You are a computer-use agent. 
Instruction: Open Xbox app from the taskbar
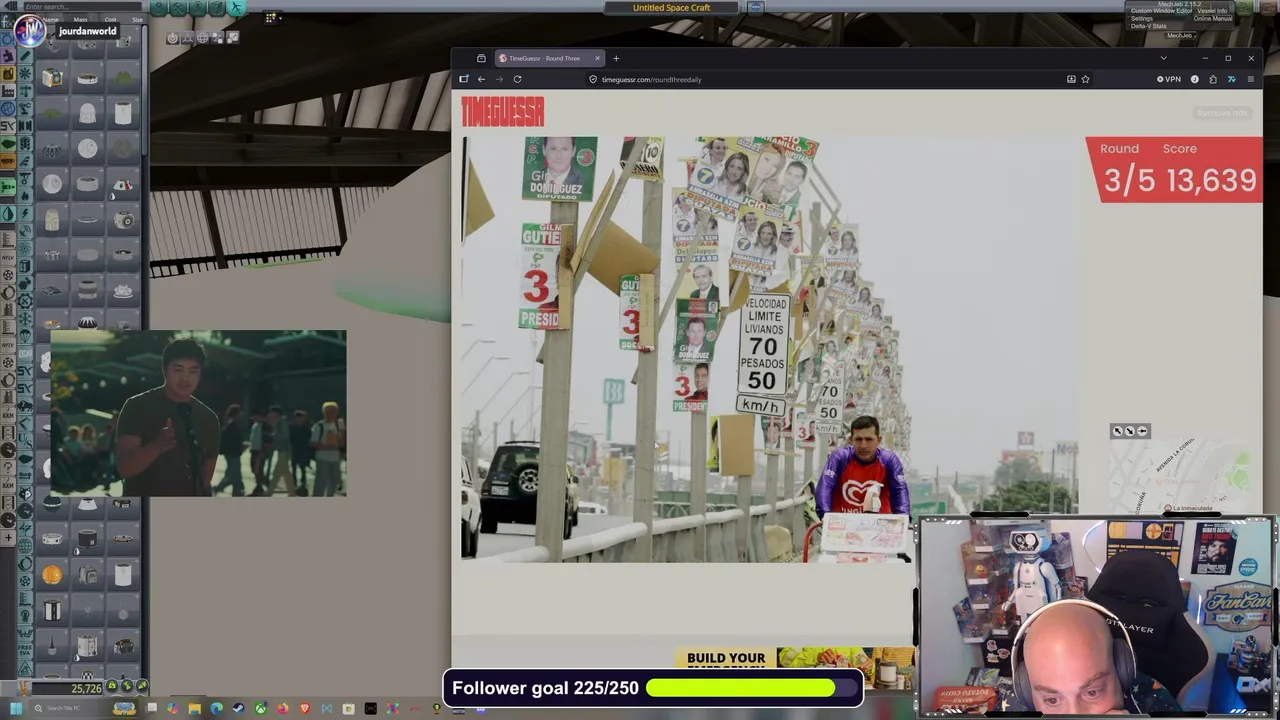(x=260, y=709)
